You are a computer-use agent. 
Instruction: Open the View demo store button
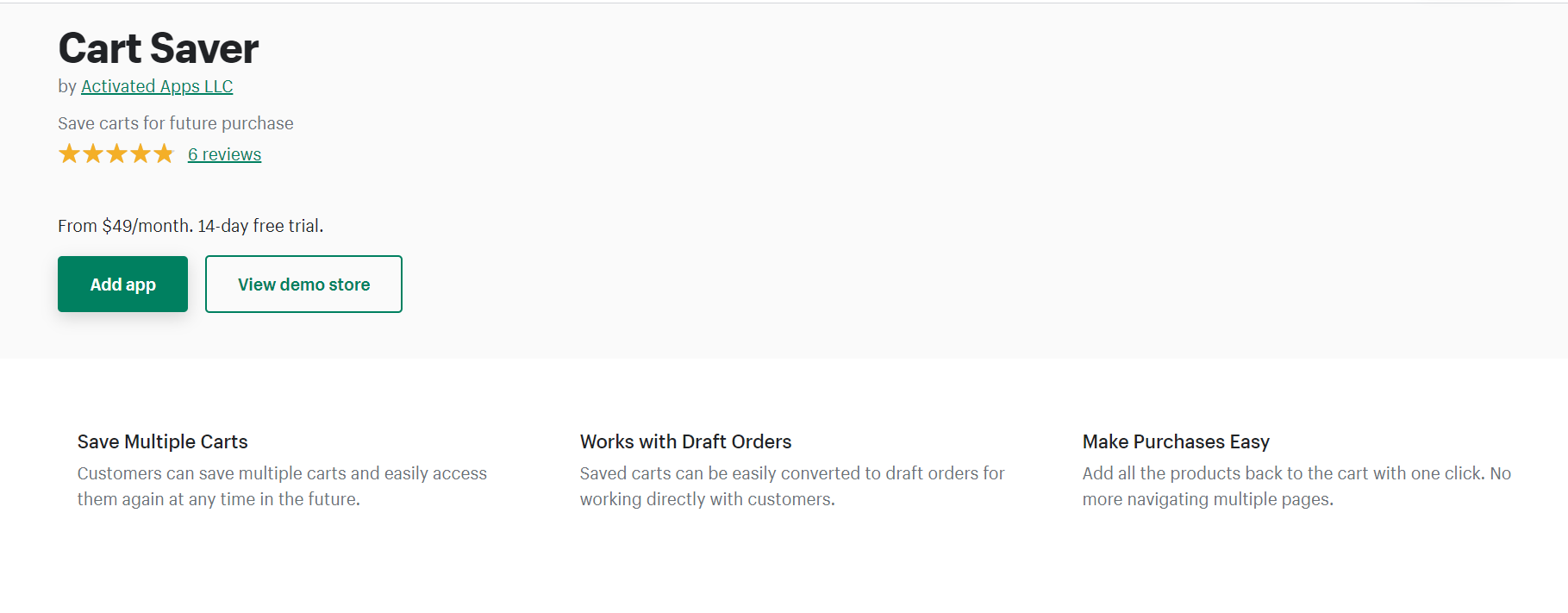pyautogui.click(x=303, y=284)
